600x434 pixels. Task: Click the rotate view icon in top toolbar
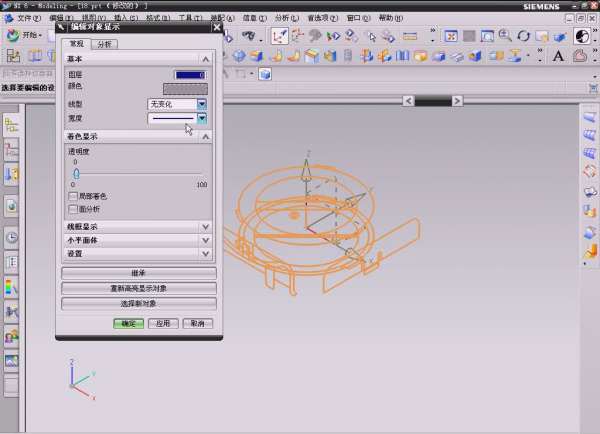tap(523, 35)
